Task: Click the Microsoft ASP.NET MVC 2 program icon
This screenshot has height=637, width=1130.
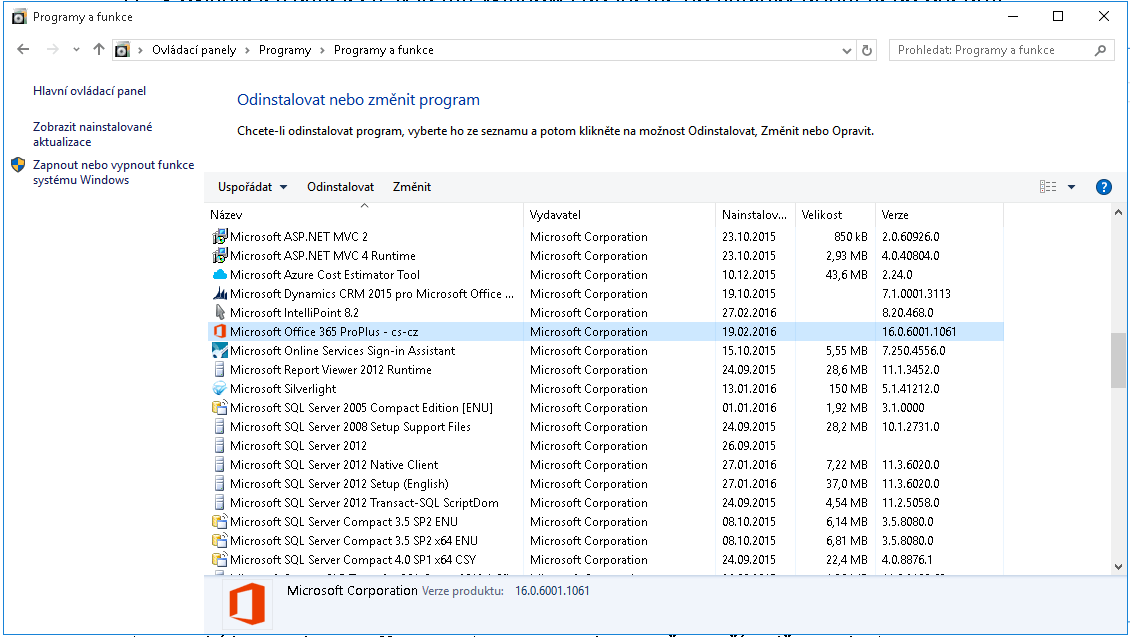Action: pyautogui.click(x=220, y=236)
